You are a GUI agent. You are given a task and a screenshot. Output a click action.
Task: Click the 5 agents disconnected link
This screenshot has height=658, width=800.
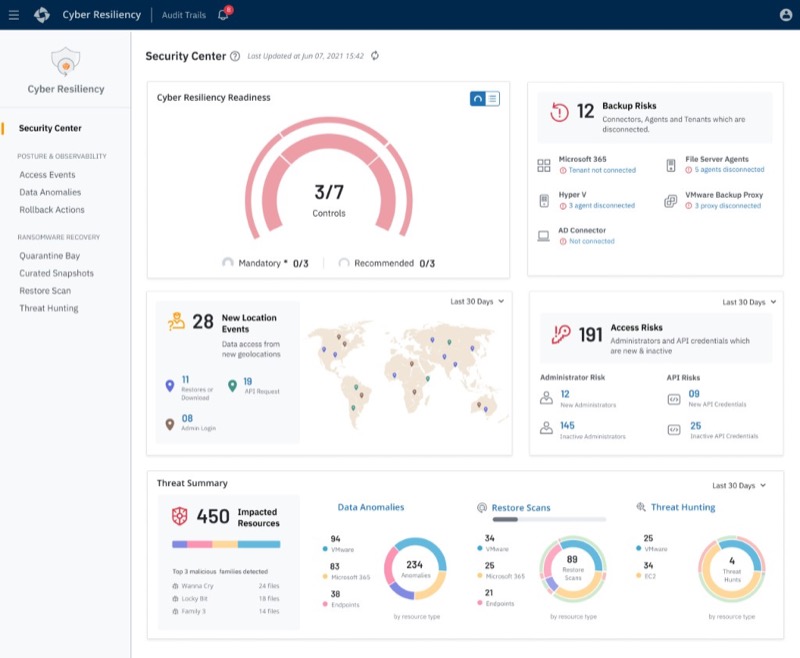pyautogui.click(x=729, y=169)
